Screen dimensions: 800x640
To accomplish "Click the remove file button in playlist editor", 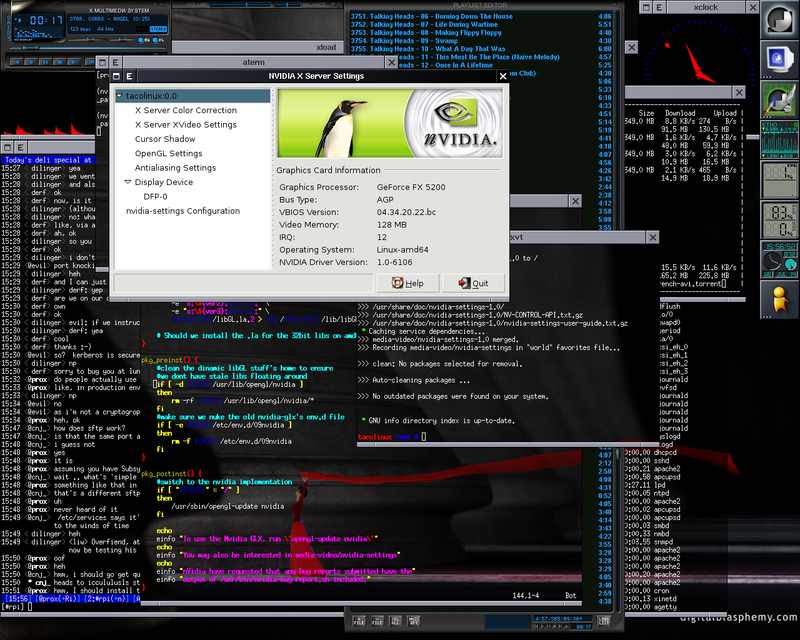I will click(x=377, y=621).
